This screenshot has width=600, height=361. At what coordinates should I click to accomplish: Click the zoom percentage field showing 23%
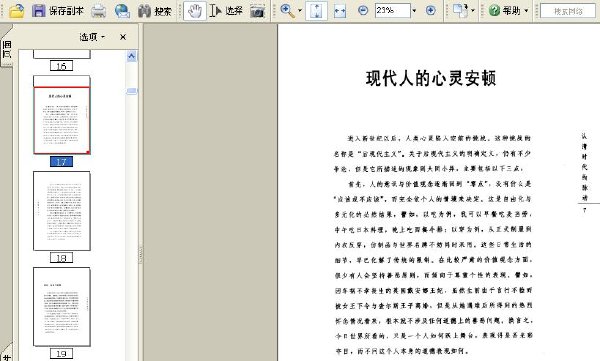click(x=392, y=10)
